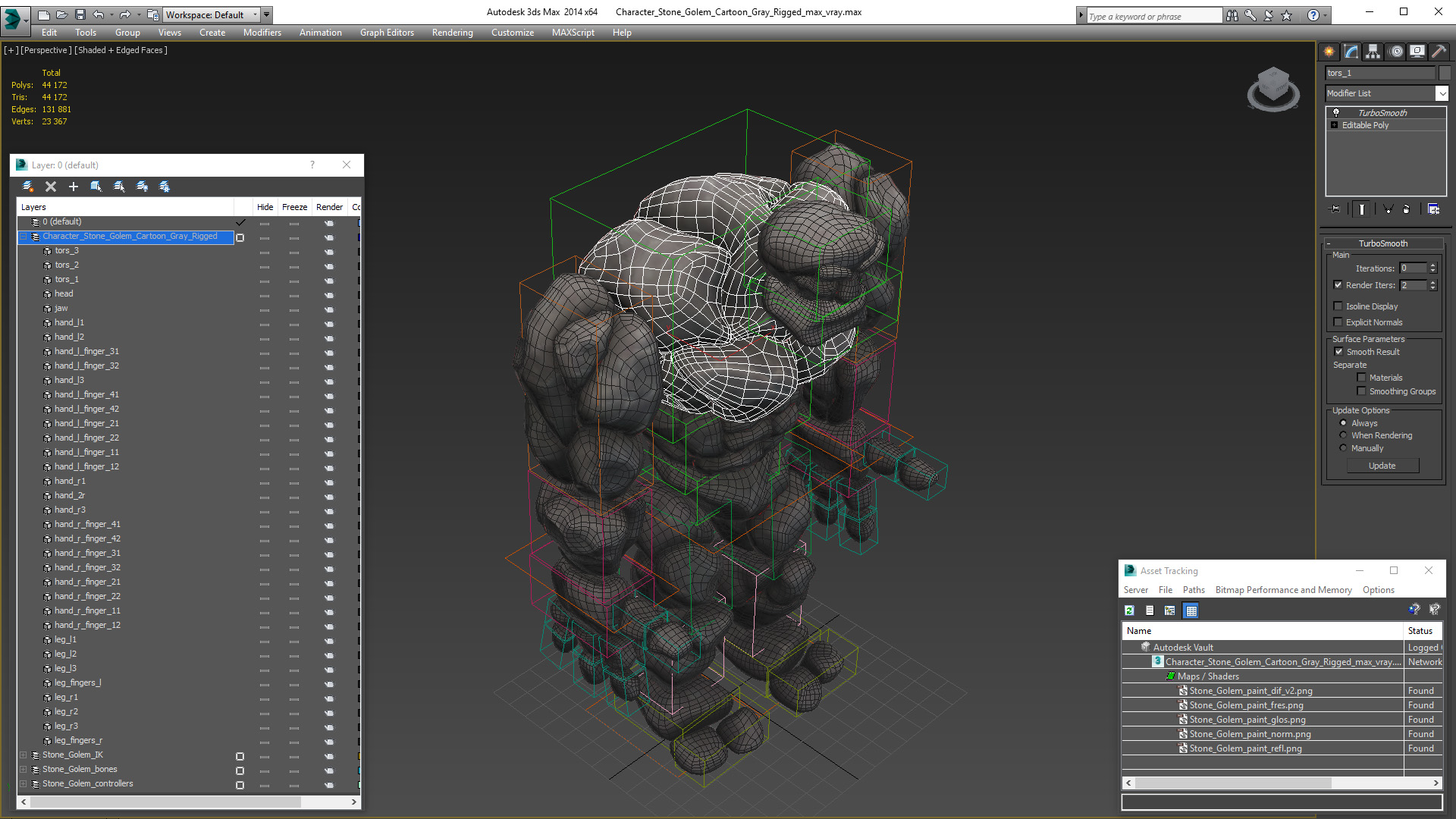Open the MAXScript menu
Screen dimensions: 1456x819
tap(573, 33)
